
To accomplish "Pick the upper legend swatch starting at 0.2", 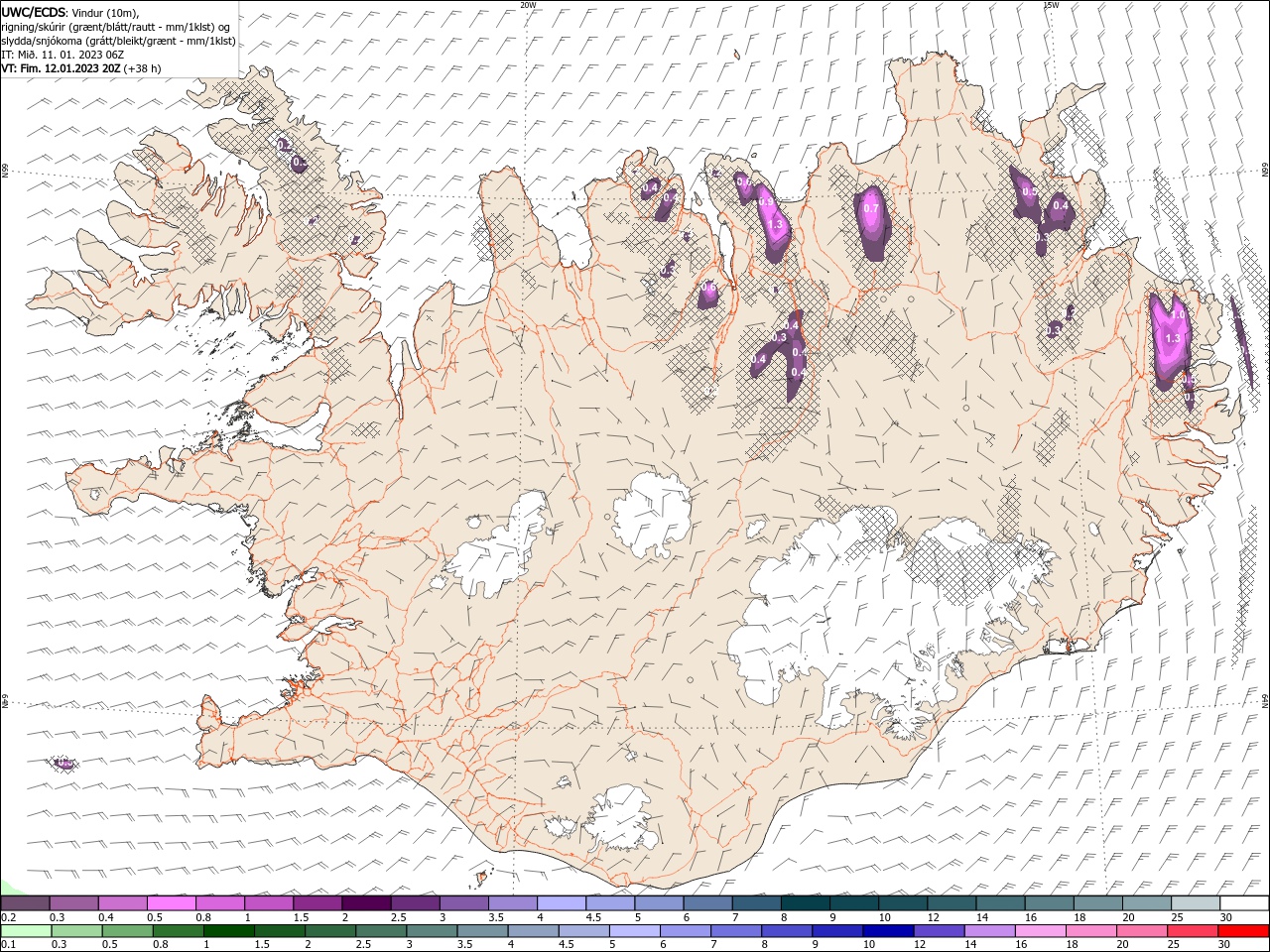I will coord(25,903).
